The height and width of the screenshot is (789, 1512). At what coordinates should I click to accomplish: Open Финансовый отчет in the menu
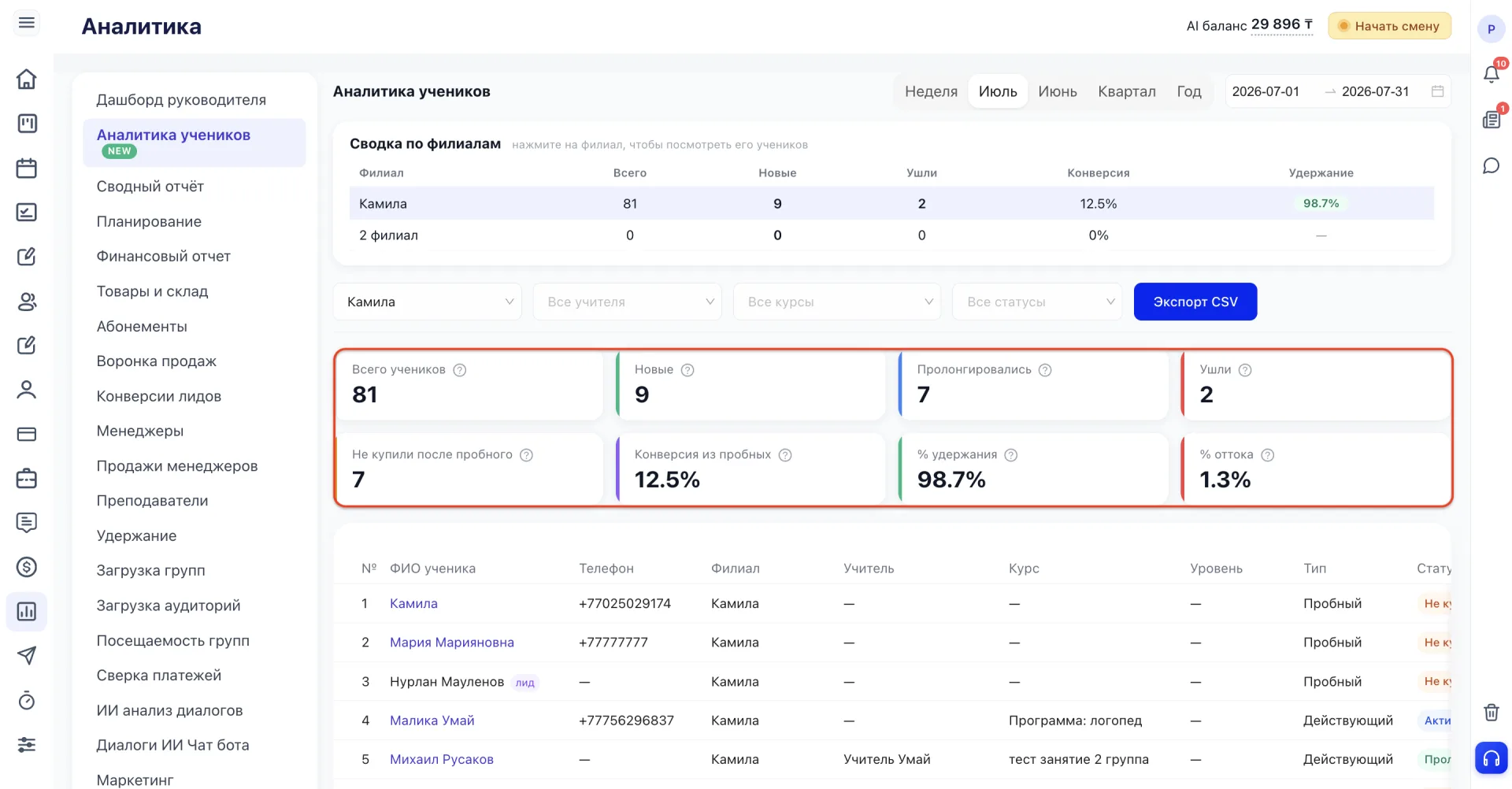tap(164, 256)
